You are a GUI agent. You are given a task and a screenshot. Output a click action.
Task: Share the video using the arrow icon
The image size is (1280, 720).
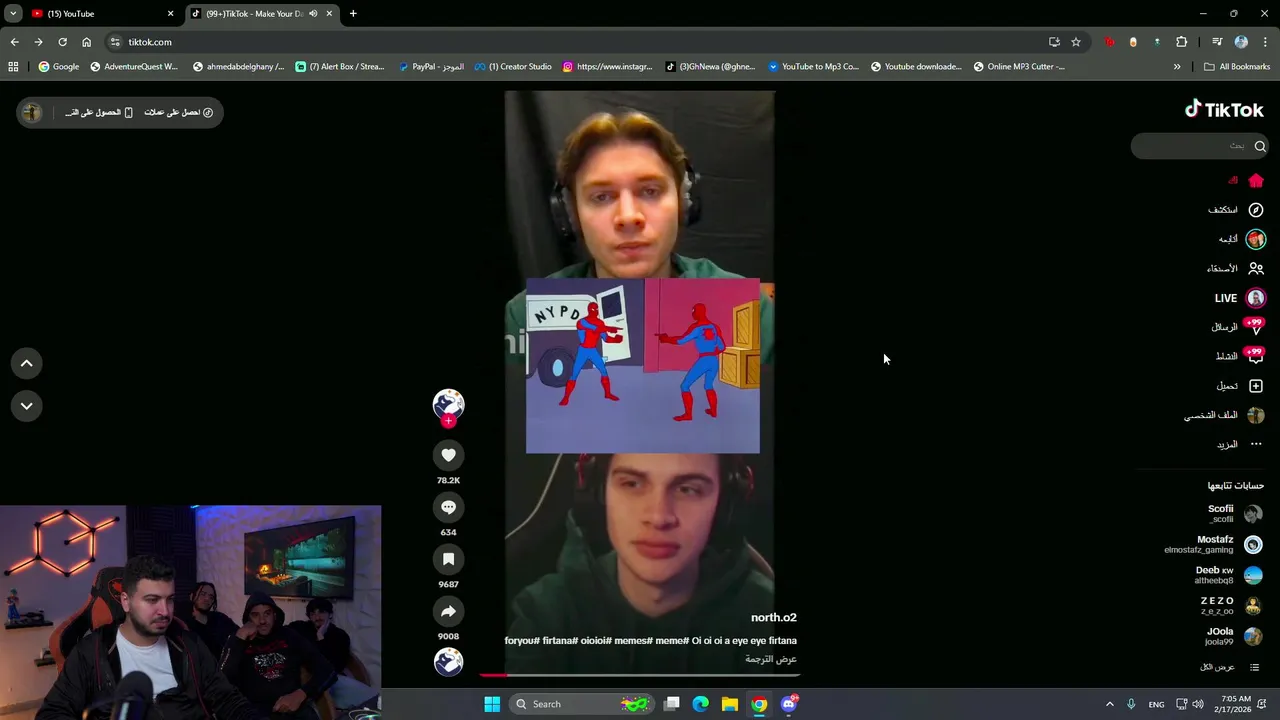point(448,611)
